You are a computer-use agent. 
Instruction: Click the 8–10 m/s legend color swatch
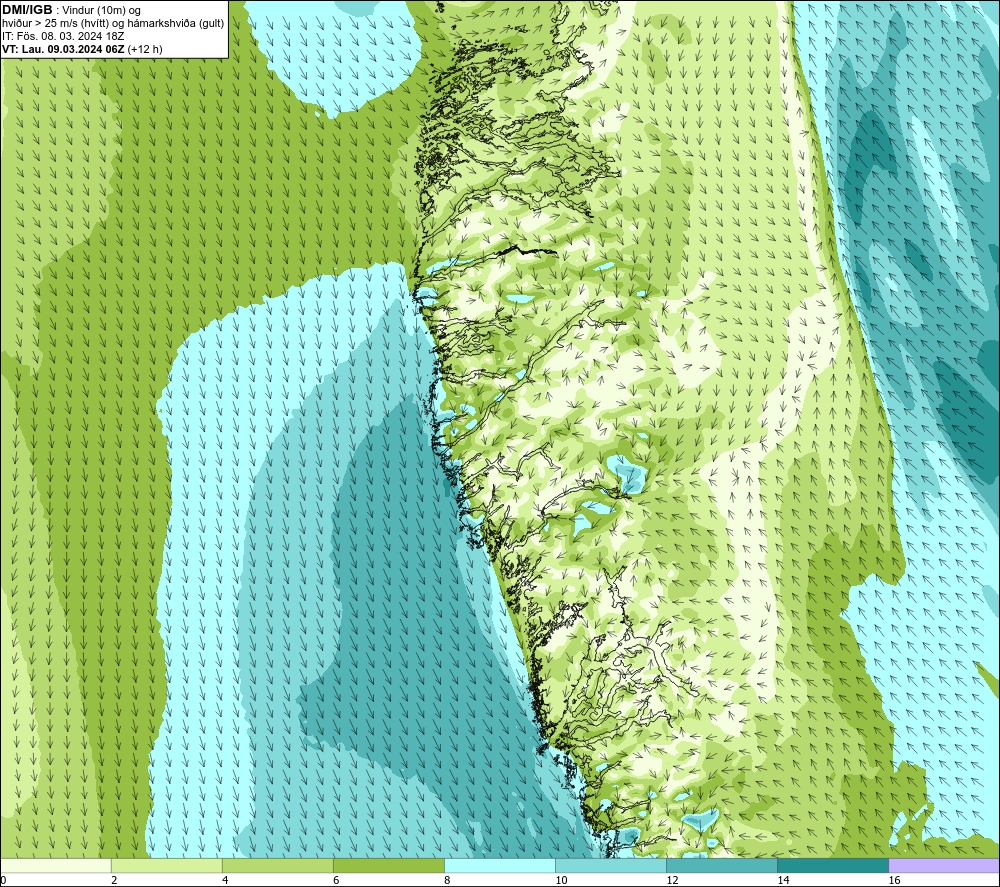tap(499, 866)
